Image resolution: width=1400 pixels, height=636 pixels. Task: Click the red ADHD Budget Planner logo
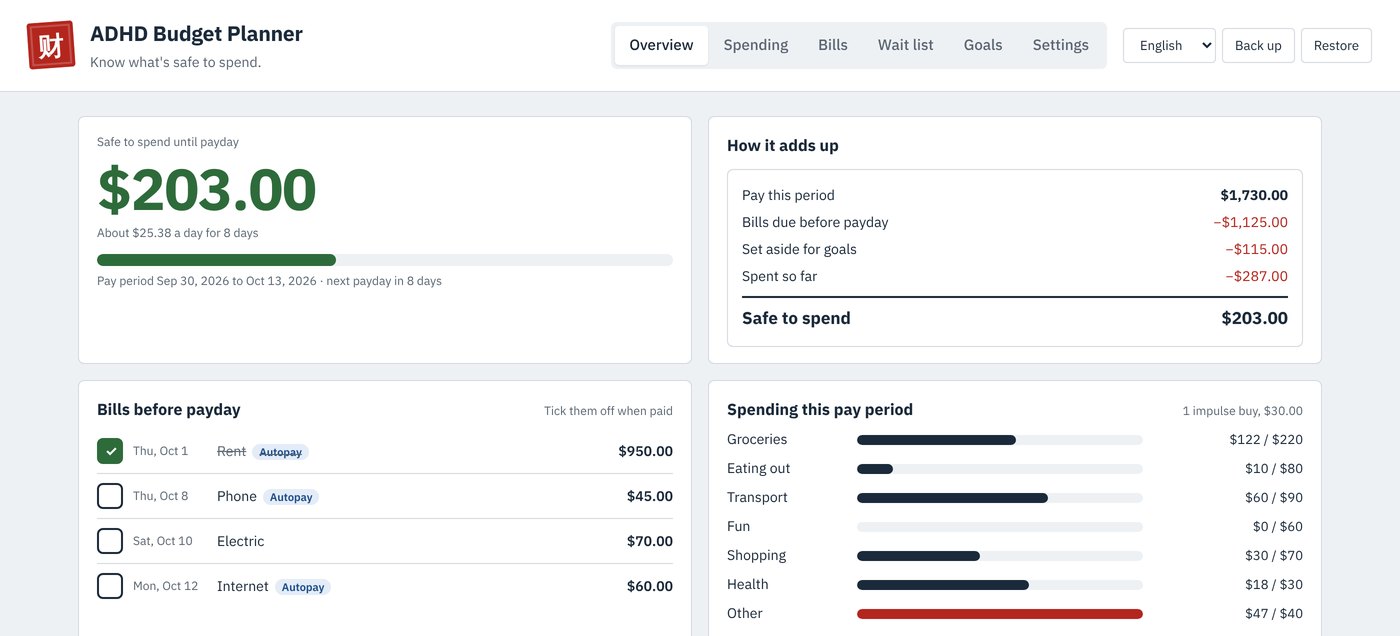click(51, 45)
